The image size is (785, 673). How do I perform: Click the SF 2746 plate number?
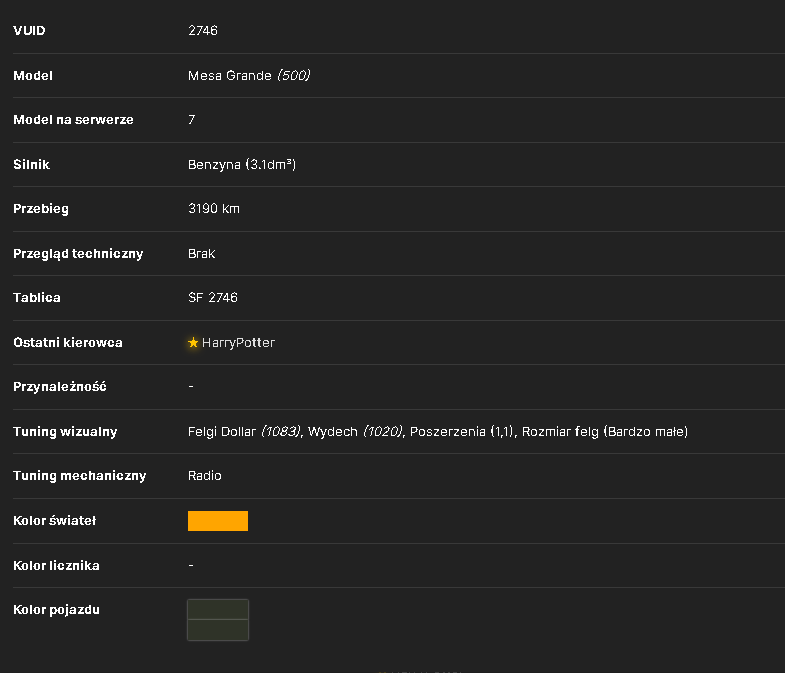coord(213,298)
